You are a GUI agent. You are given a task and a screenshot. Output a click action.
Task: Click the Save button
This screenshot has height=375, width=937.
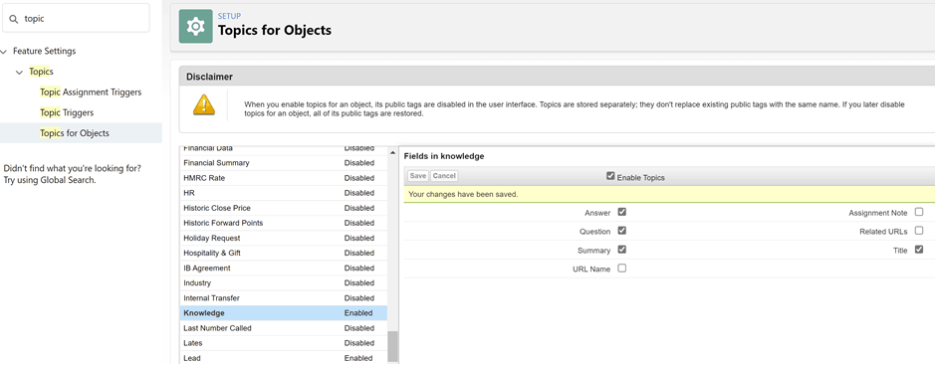(x=418, y=176)
